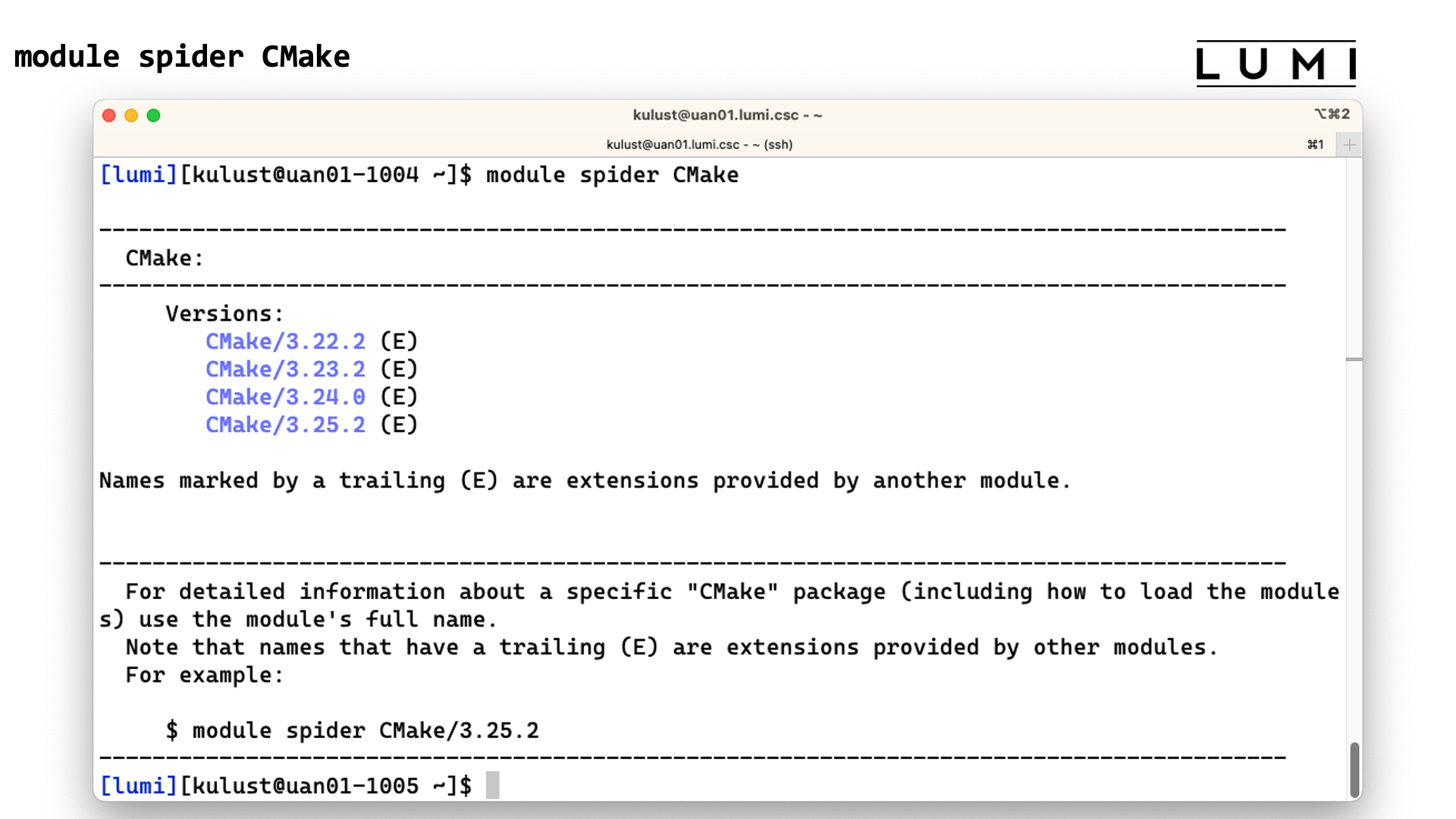Viewport: 1456px width, 819px height.
Task: Click the green maximize button
Action: 153,115
